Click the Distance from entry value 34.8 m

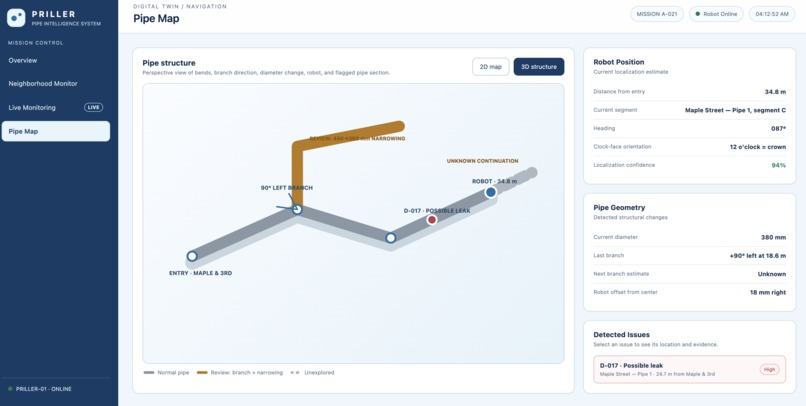coord(775,92)
